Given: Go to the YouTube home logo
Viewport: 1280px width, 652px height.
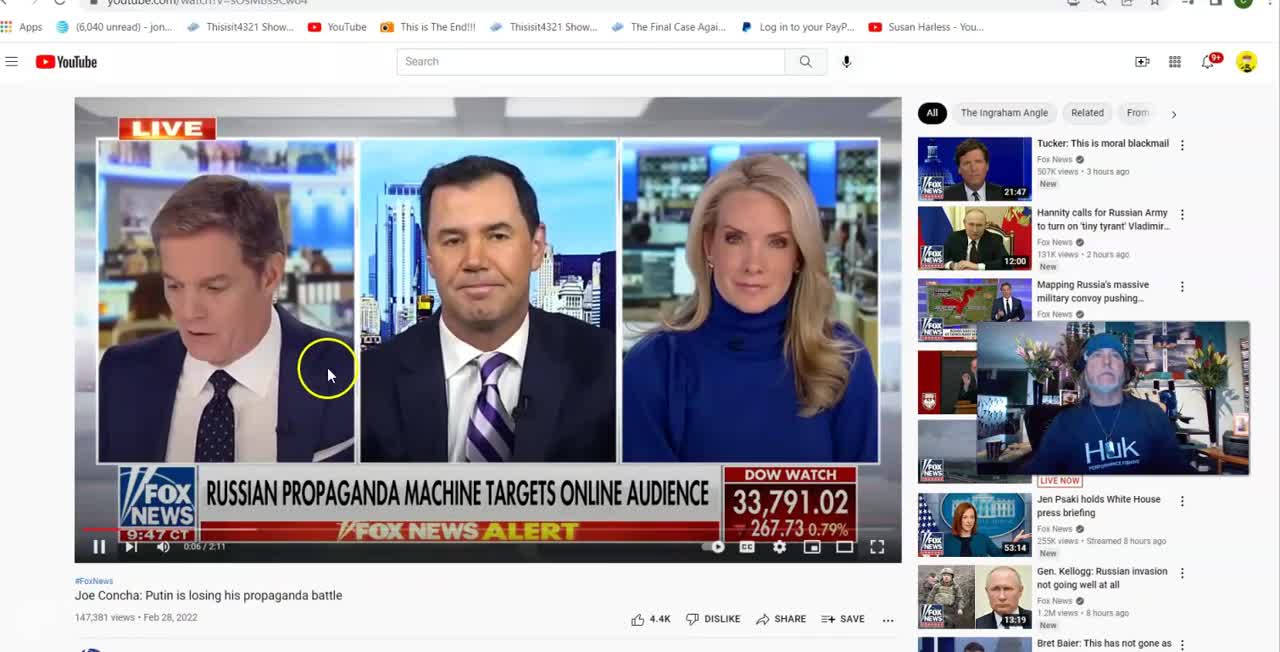Looking at the screenshot, I should tap(66, 62).
